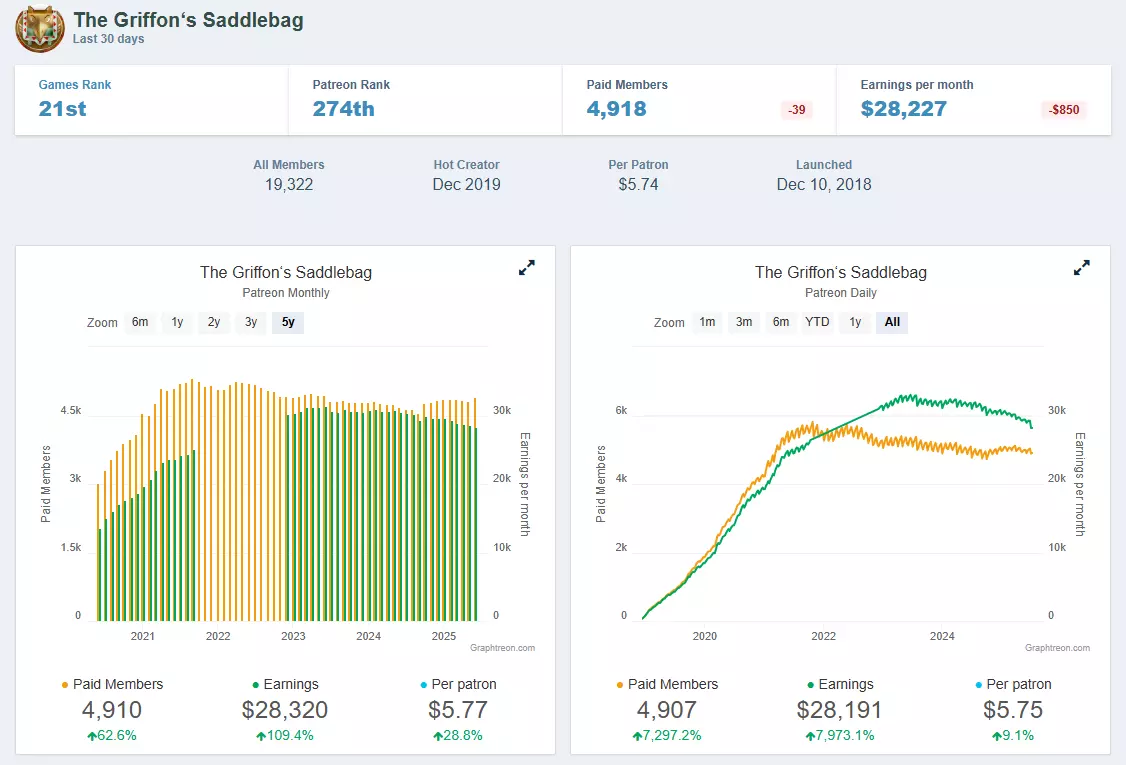The width and height of the screenshot is (1126, 765).
Task: Open Graphtreon.com credit under monthly chart
Action: pos(503,648)
